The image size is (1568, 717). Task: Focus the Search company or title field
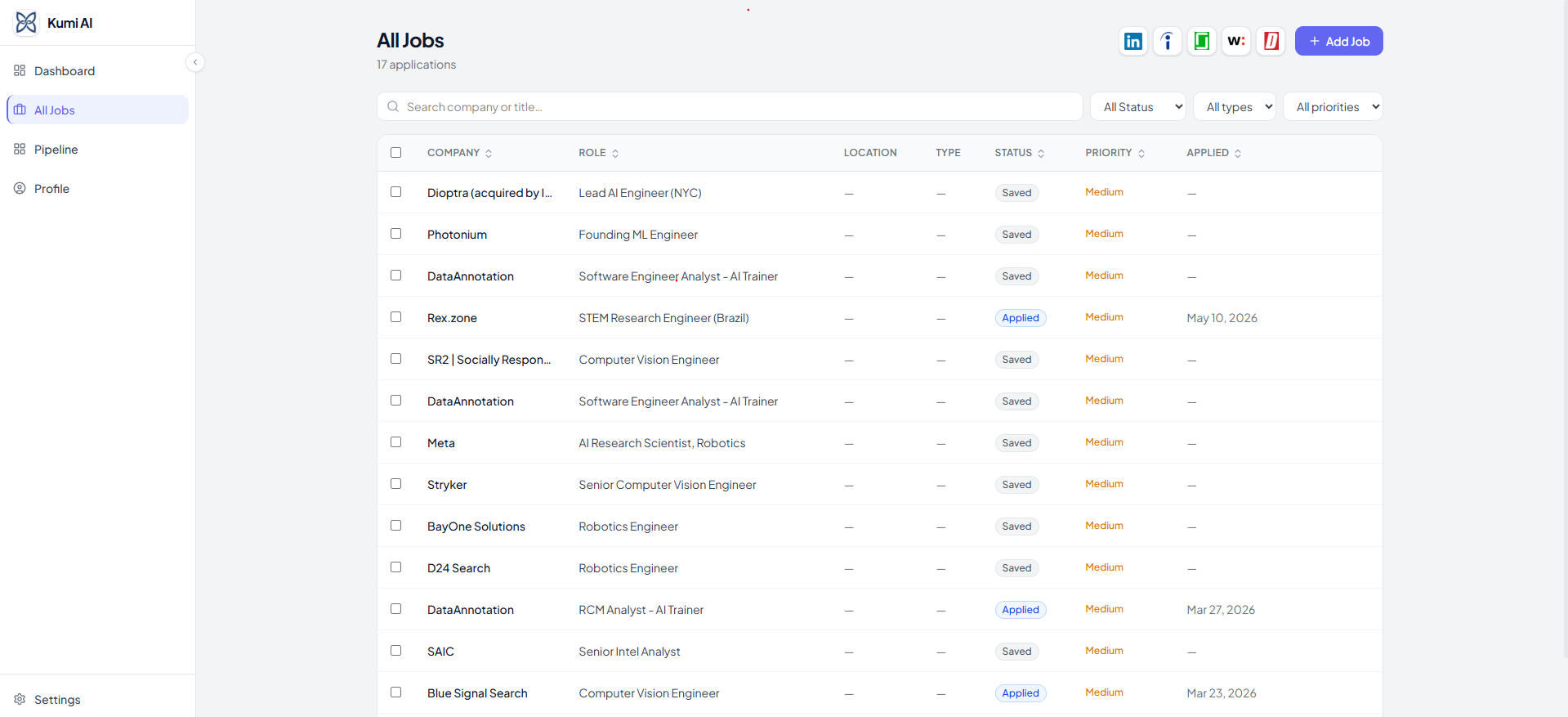tap(730, 106)
